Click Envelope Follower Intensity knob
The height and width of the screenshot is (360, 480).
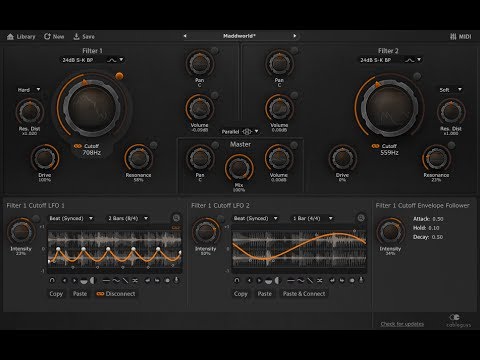click(390, 232)
